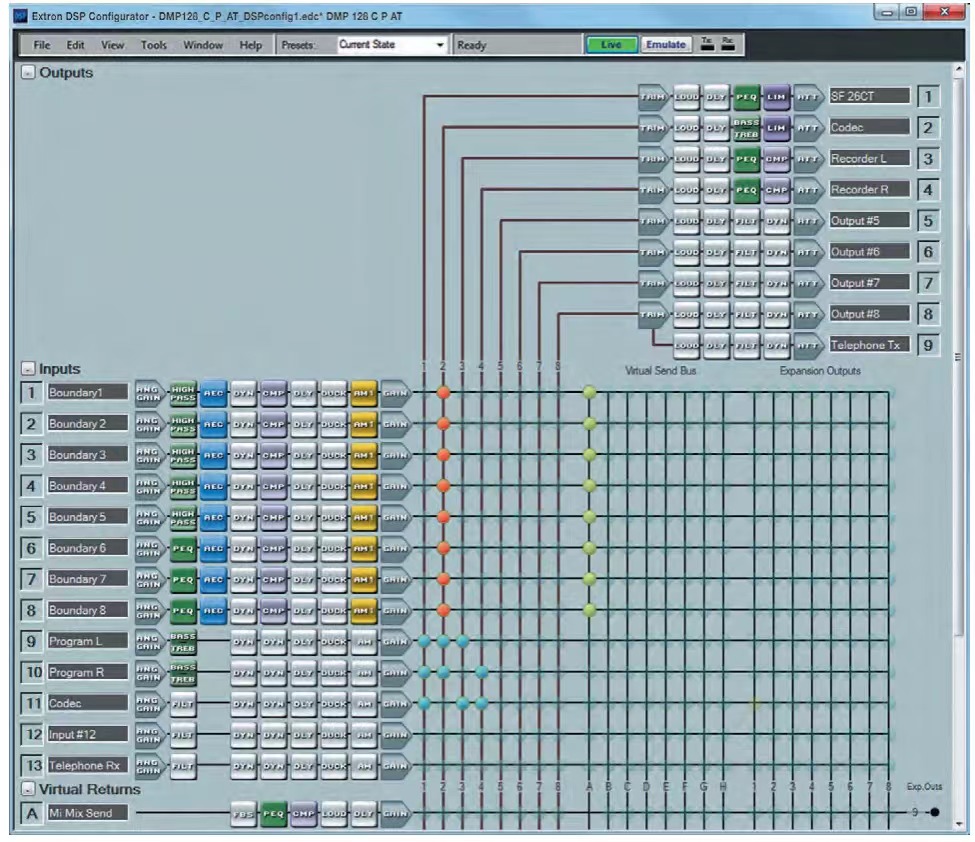This screenshot has width=975, height=842.
Task: Collapse the Virtual Returns section
Action: (x=27, y=789)
